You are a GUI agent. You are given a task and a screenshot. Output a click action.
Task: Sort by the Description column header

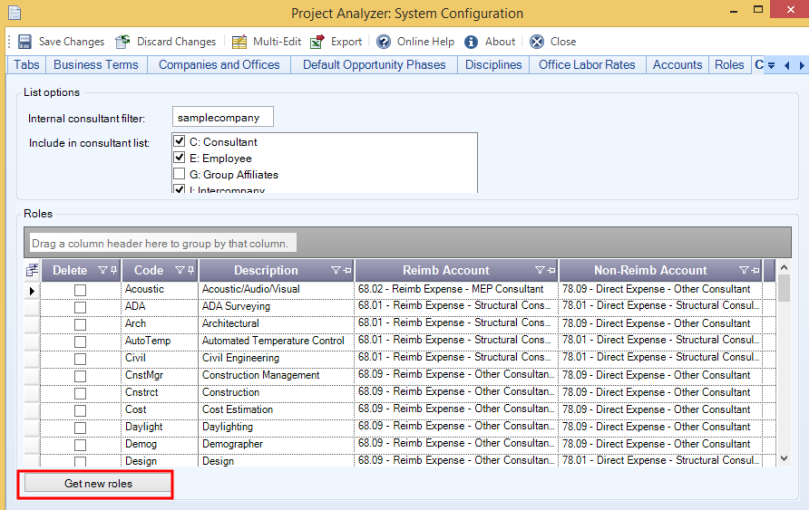(x=265, y=270)
